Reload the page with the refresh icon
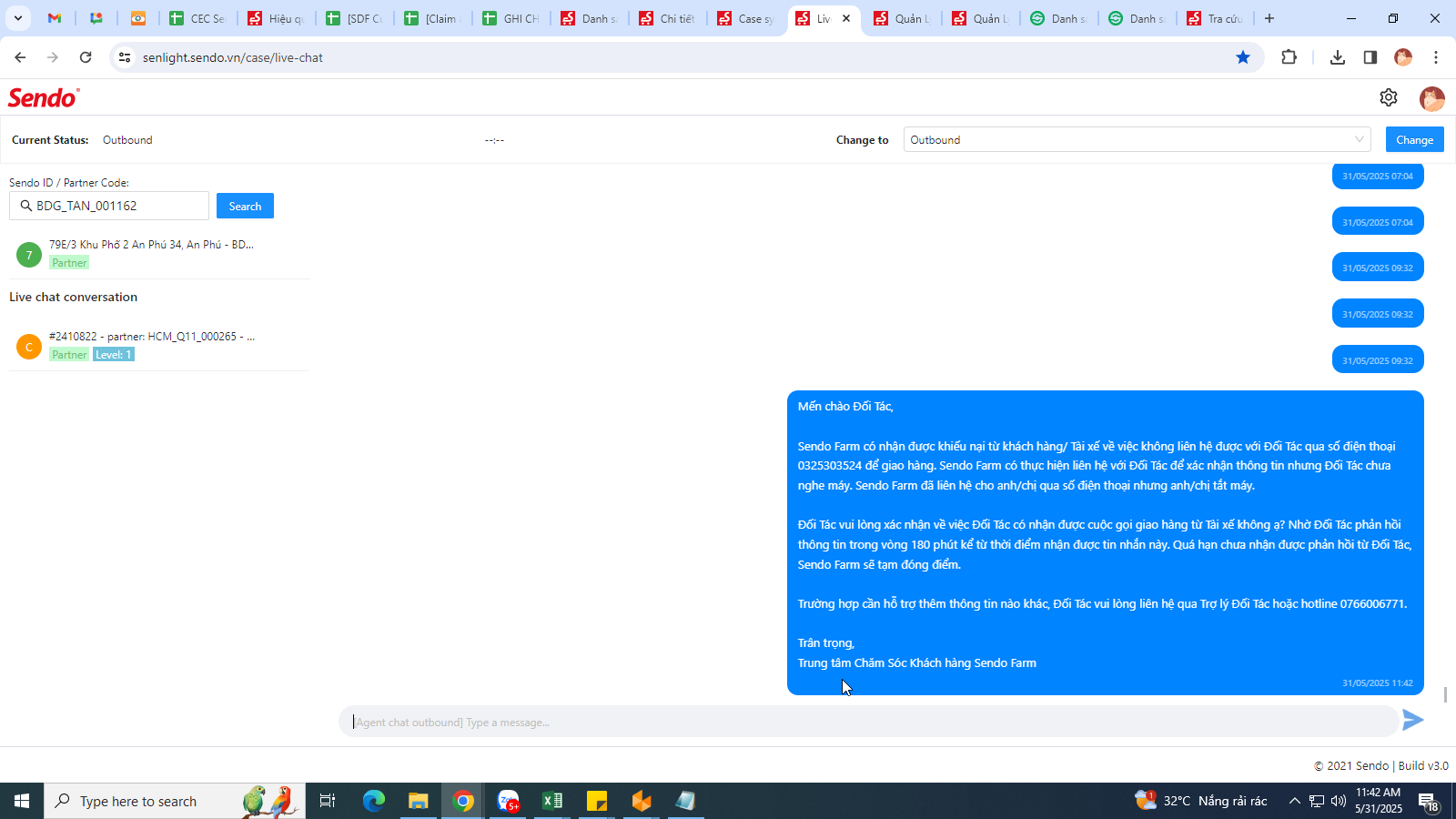 (x=86, y=57)
